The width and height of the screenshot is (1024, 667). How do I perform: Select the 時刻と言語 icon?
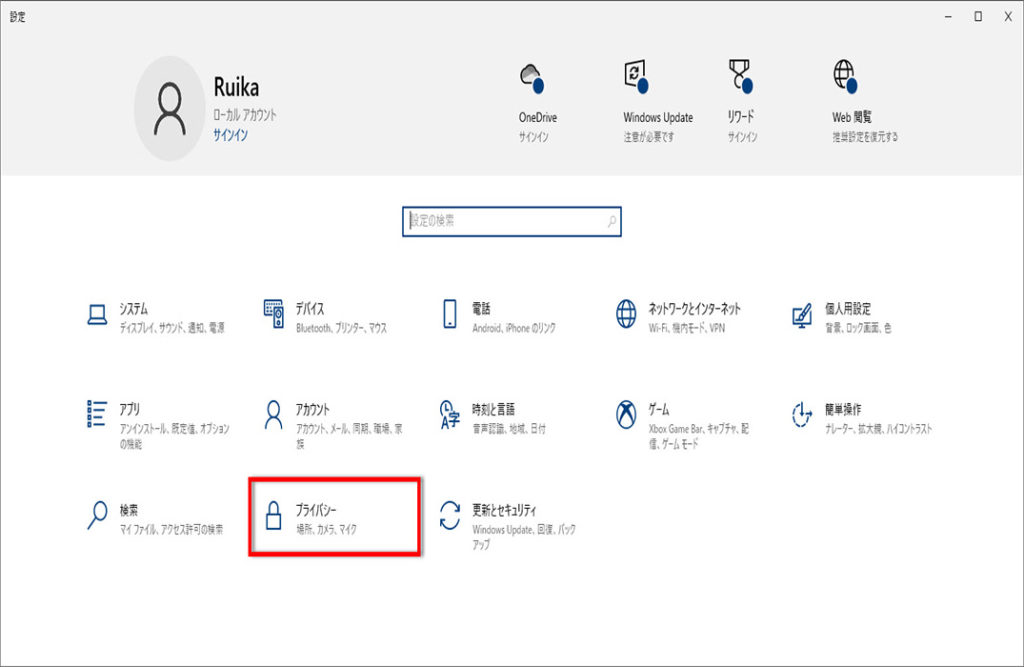tap(450, 414)
